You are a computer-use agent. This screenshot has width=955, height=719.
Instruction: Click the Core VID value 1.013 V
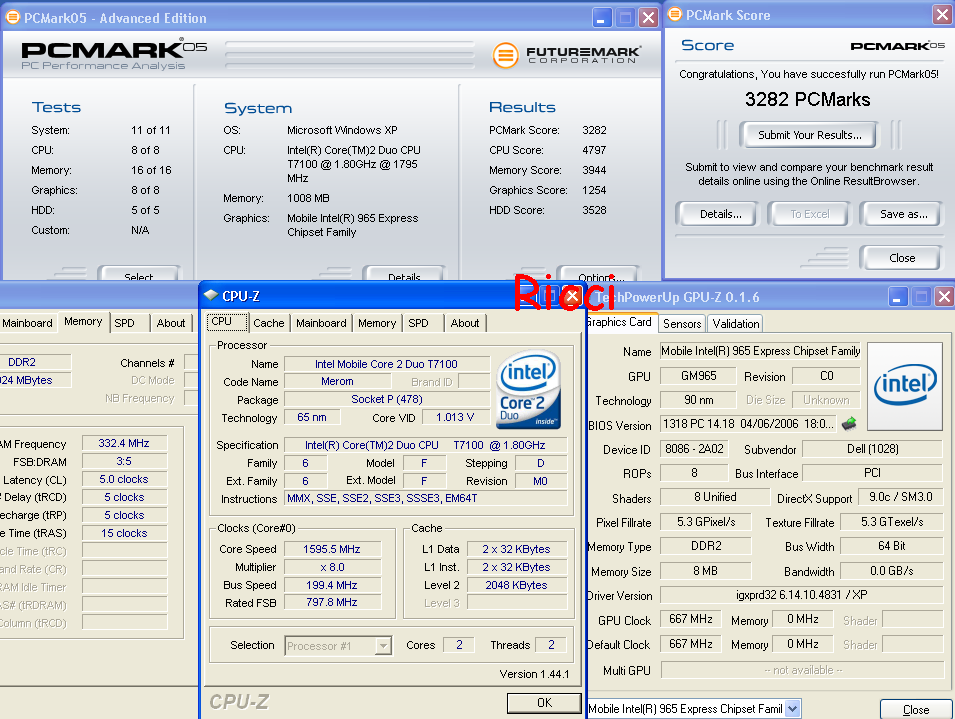coord(455,417)
